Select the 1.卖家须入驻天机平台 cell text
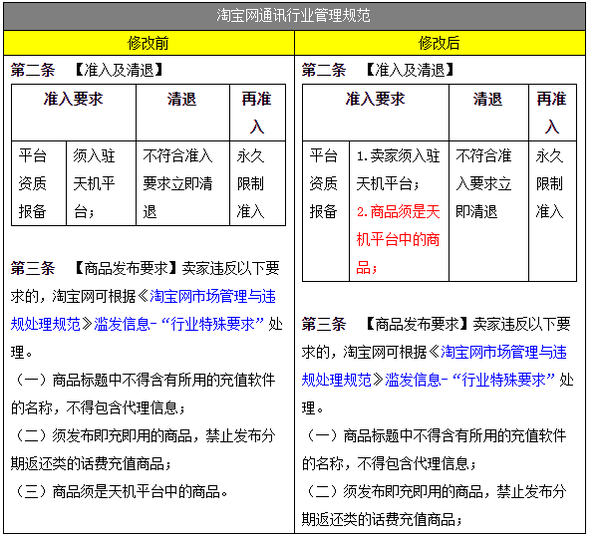The width and height of the screenshot is (600, 537). click(397, 170)
